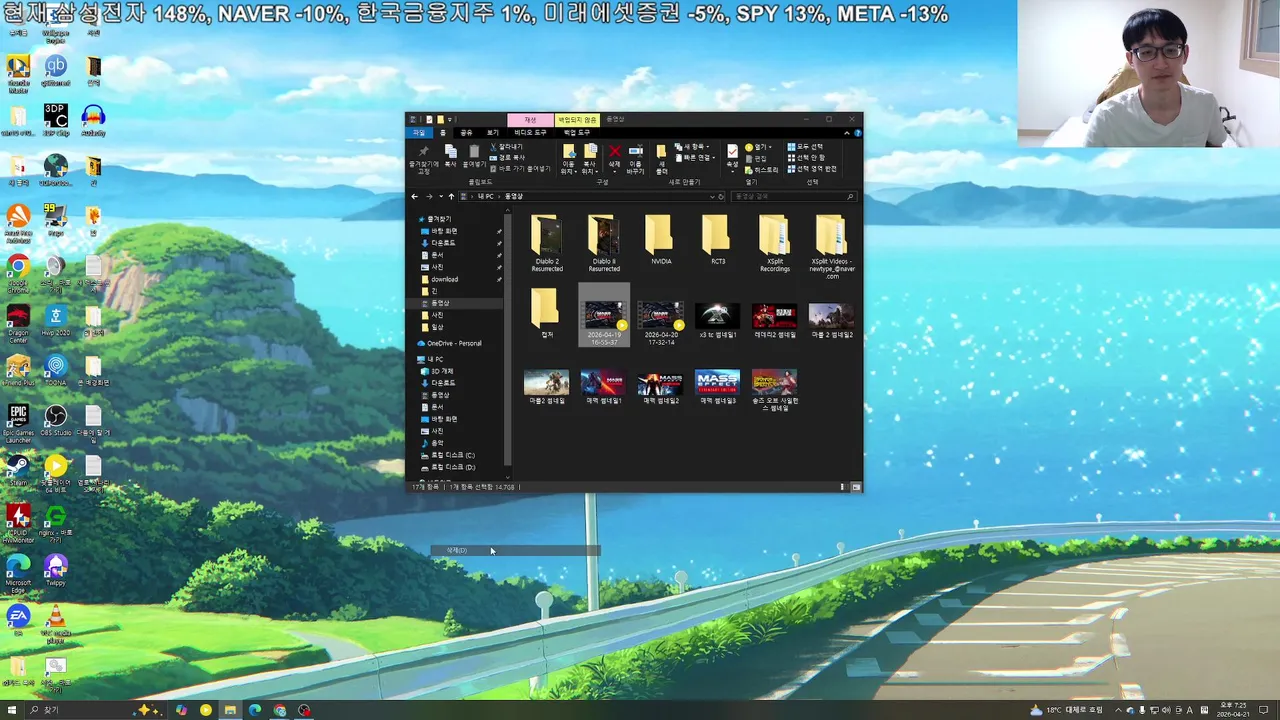1280x720 pixels.
Task: Select the RCT3 folder
Action: click(718, 239)
